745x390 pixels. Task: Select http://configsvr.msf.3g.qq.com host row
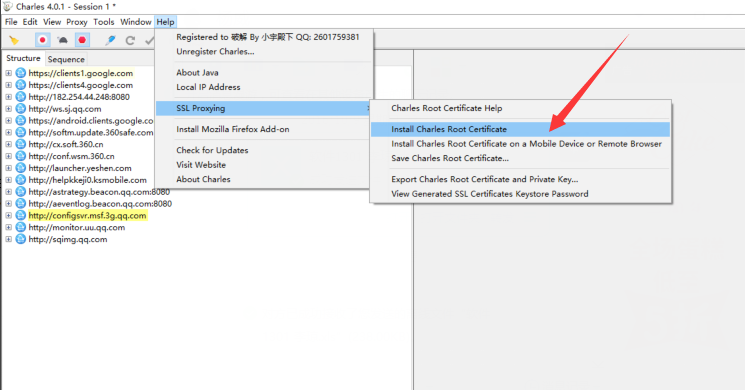pos(87,216)
